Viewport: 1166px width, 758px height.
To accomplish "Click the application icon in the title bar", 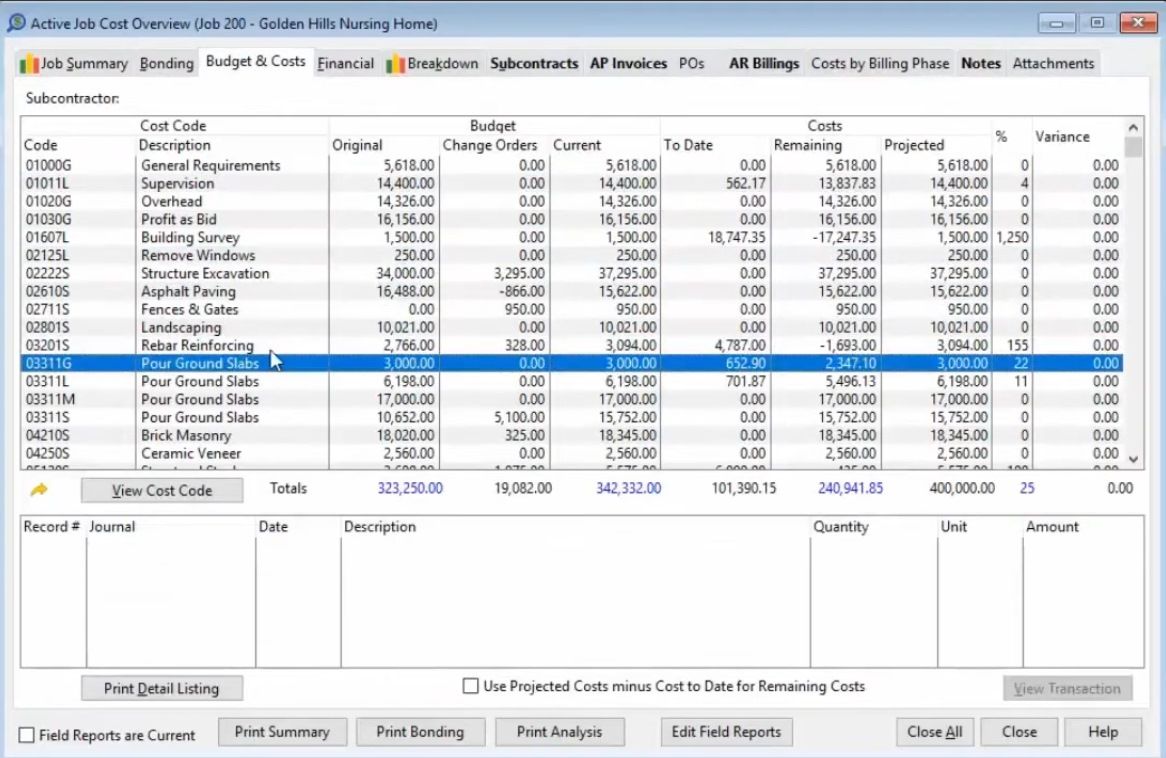I will 16,23.
